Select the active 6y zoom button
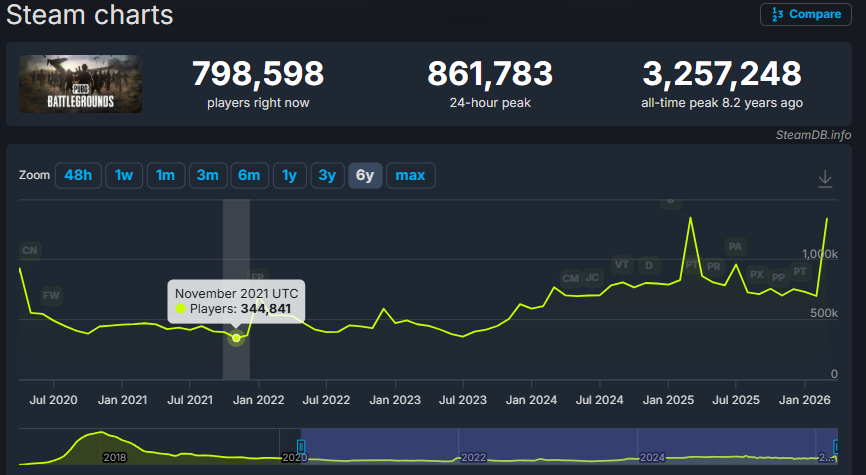Screen dimensions: 866x475 point(365,176)
